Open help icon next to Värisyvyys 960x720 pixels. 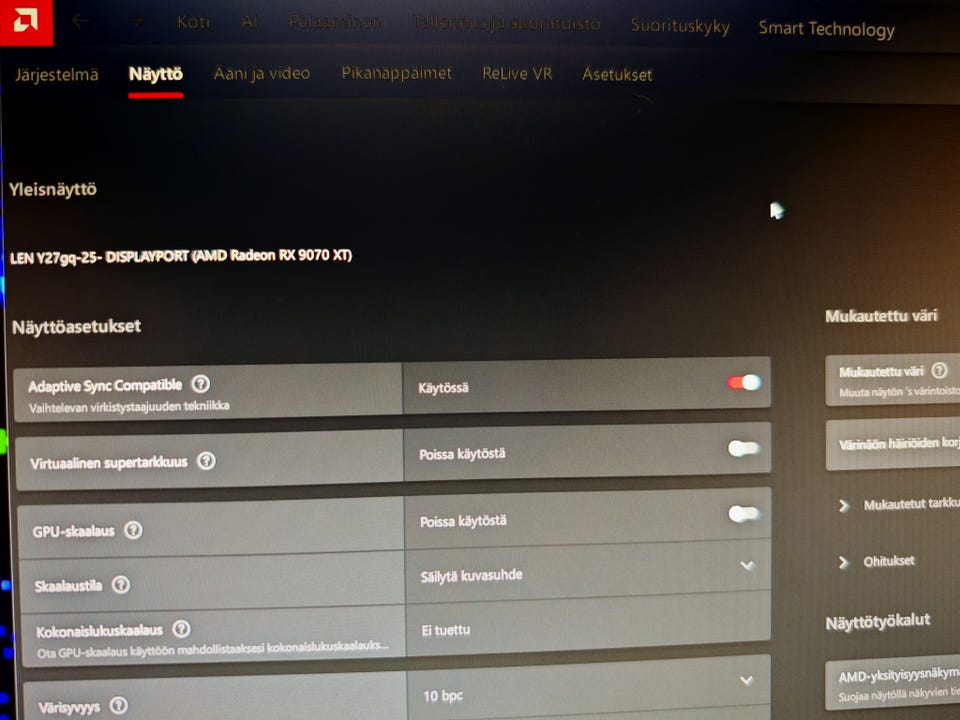[x=119, y=705]
